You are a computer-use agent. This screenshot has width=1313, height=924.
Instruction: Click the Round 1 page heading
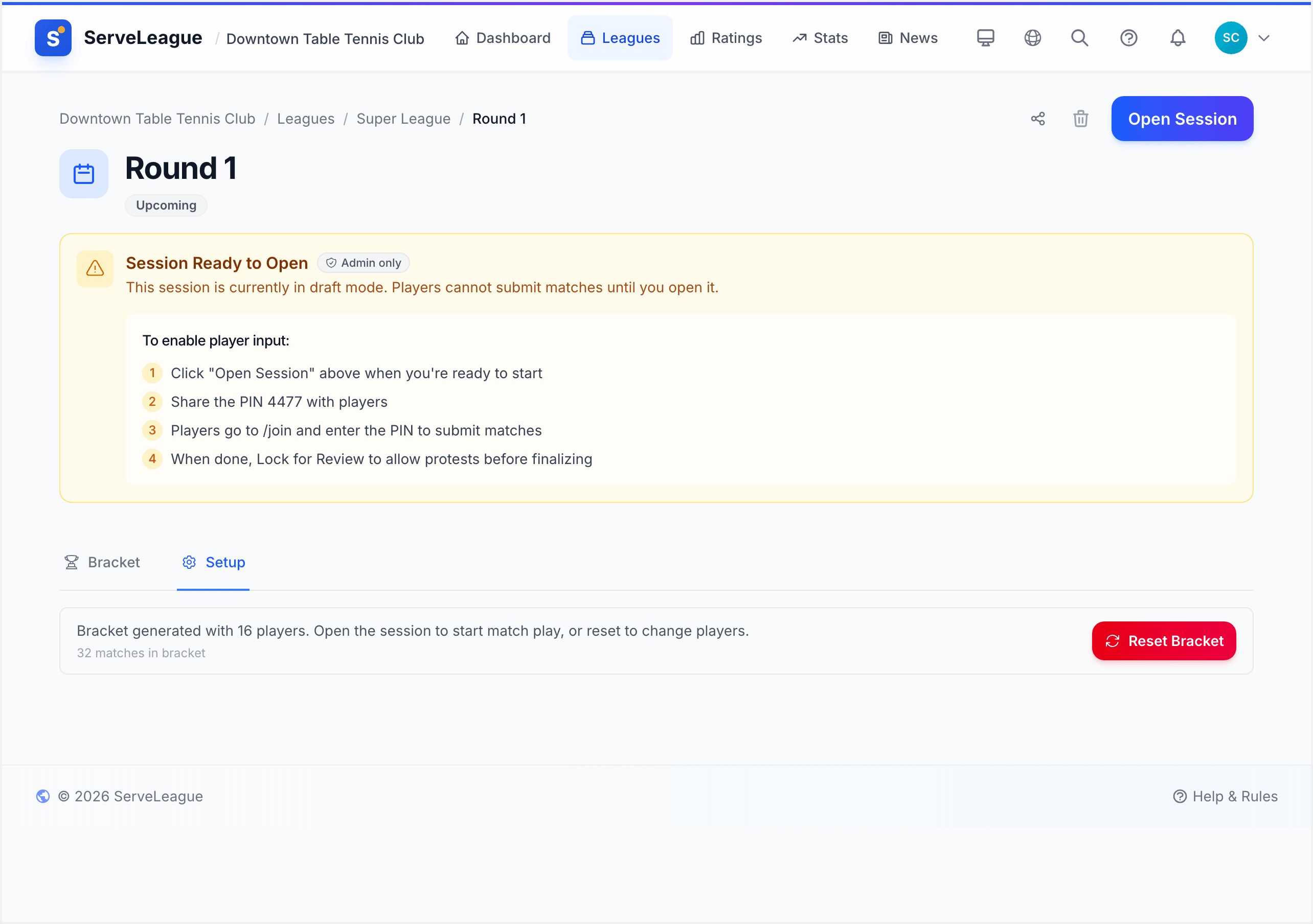click(180, 168)
